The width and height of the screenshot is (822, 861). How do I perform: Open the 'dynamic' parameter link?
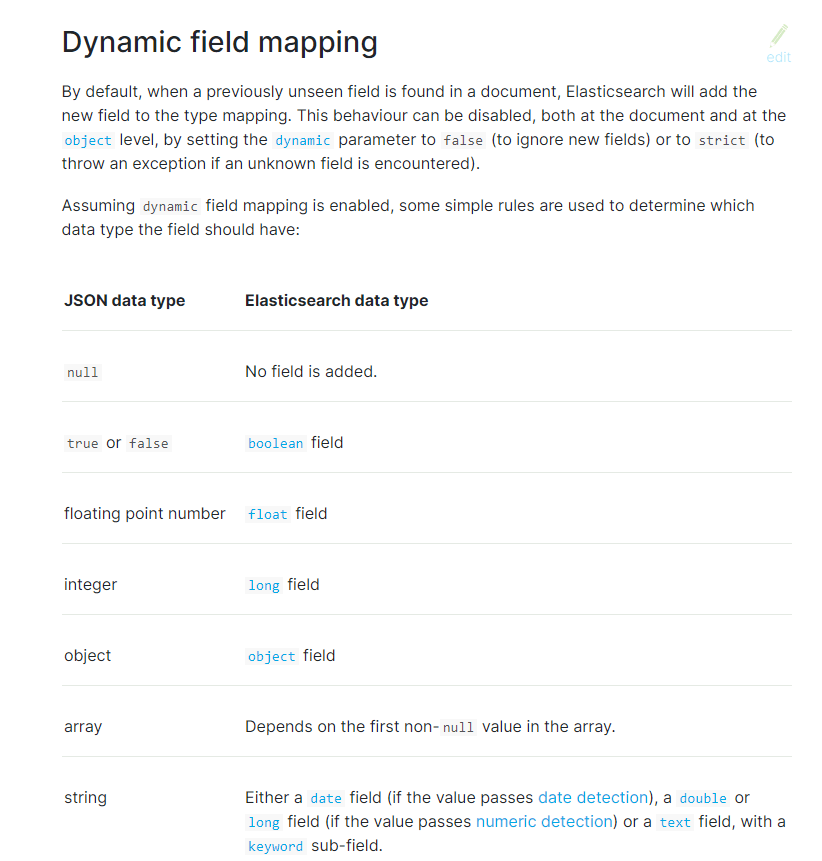point(303,141)
